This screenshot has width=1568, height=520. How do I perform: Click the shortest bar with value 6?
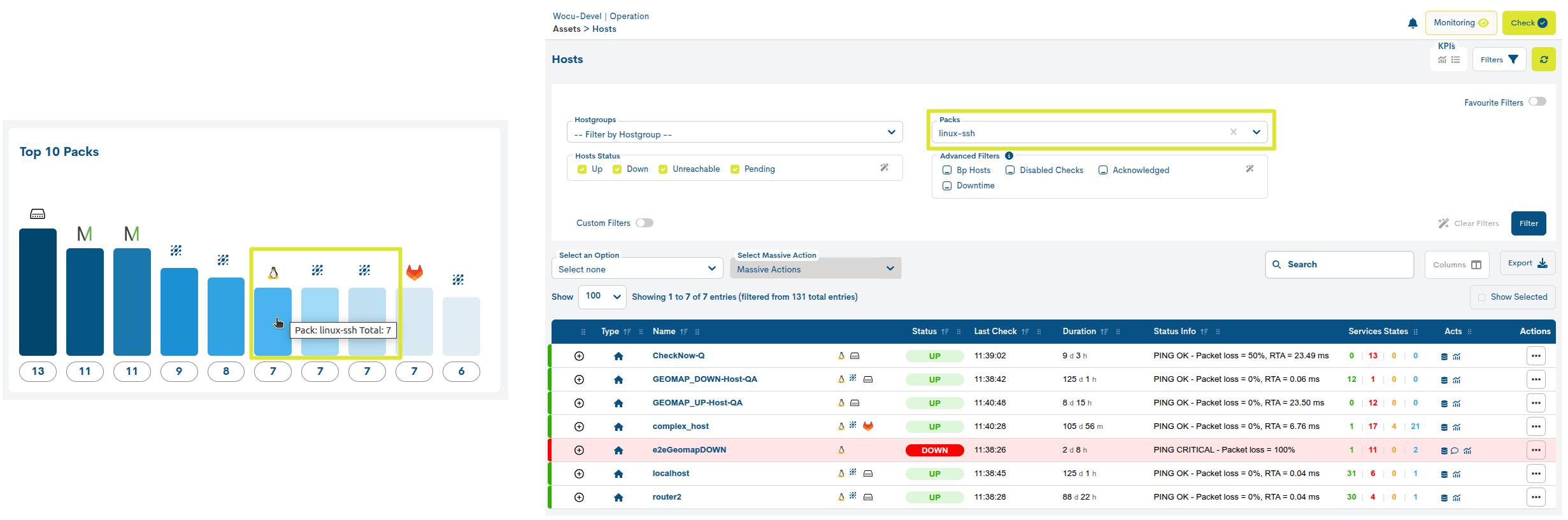[x=461, y=327]
